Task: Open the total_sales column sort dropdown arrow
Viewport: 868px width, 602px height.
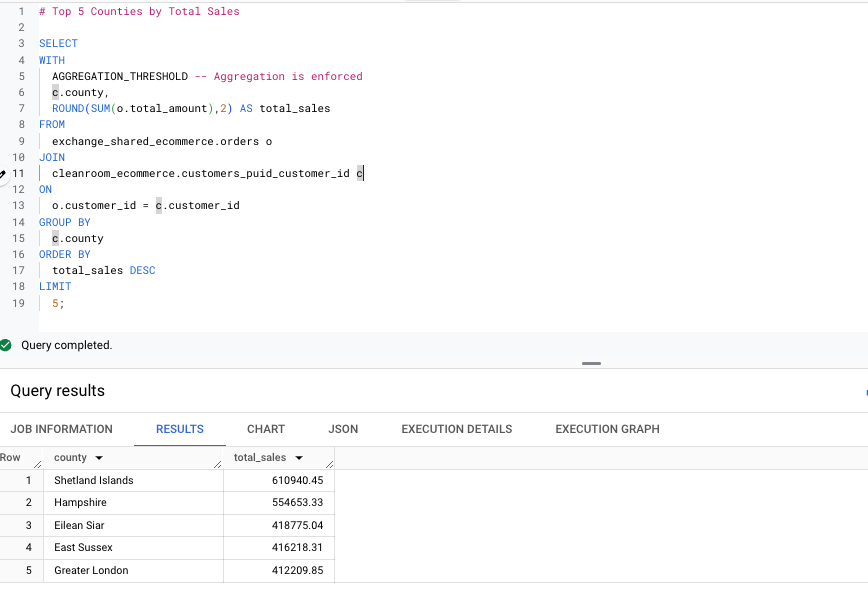Action: click(299, 458)
